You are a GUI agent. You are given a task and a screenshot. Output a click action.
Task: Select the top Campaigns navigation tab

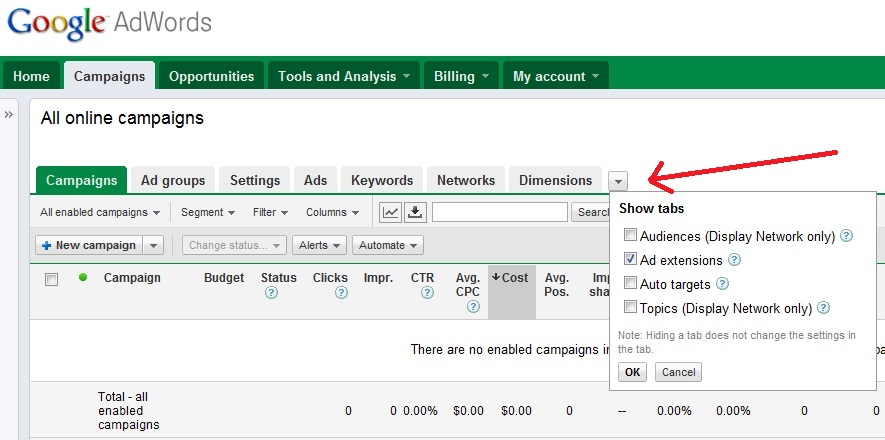(x=109, y=76)
